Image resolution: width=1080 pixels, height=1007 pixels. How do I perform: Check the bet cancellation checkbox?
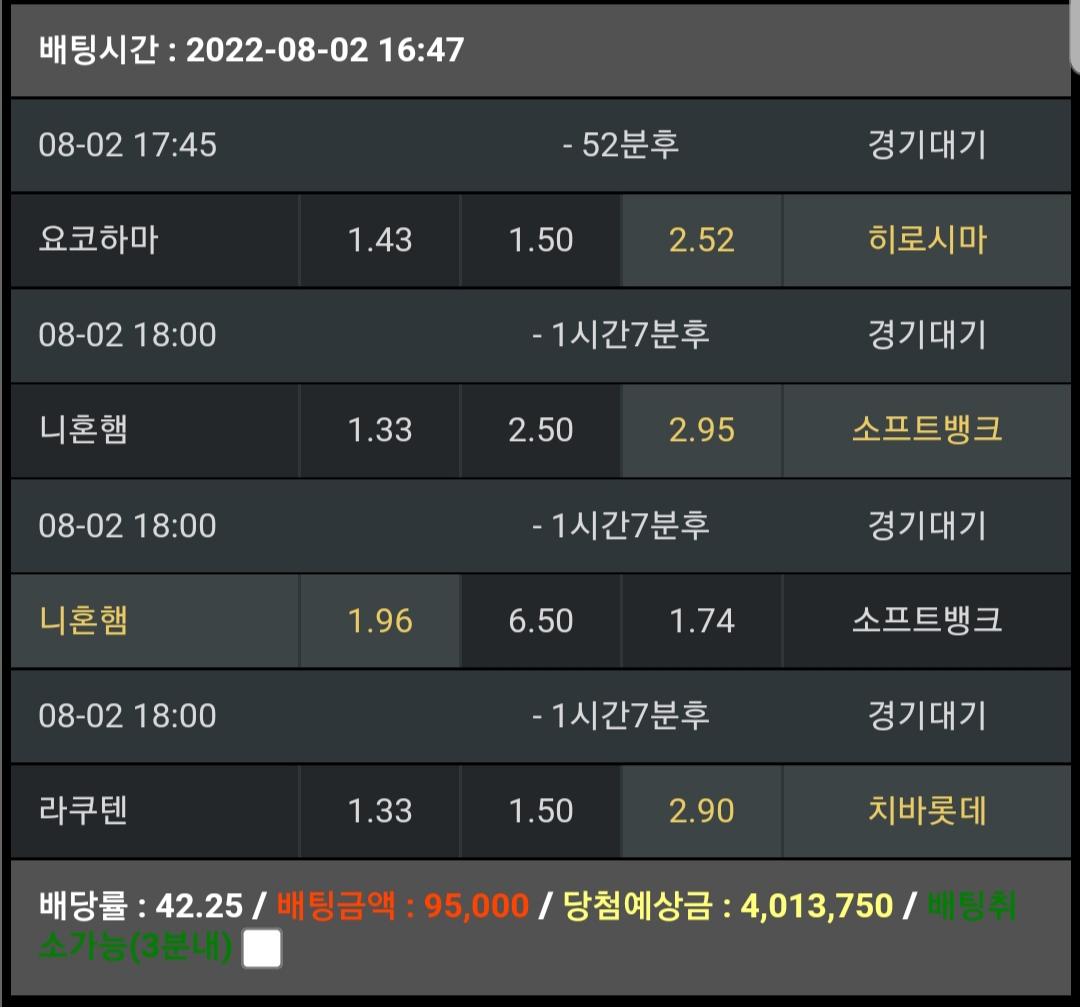coord(262,948)
